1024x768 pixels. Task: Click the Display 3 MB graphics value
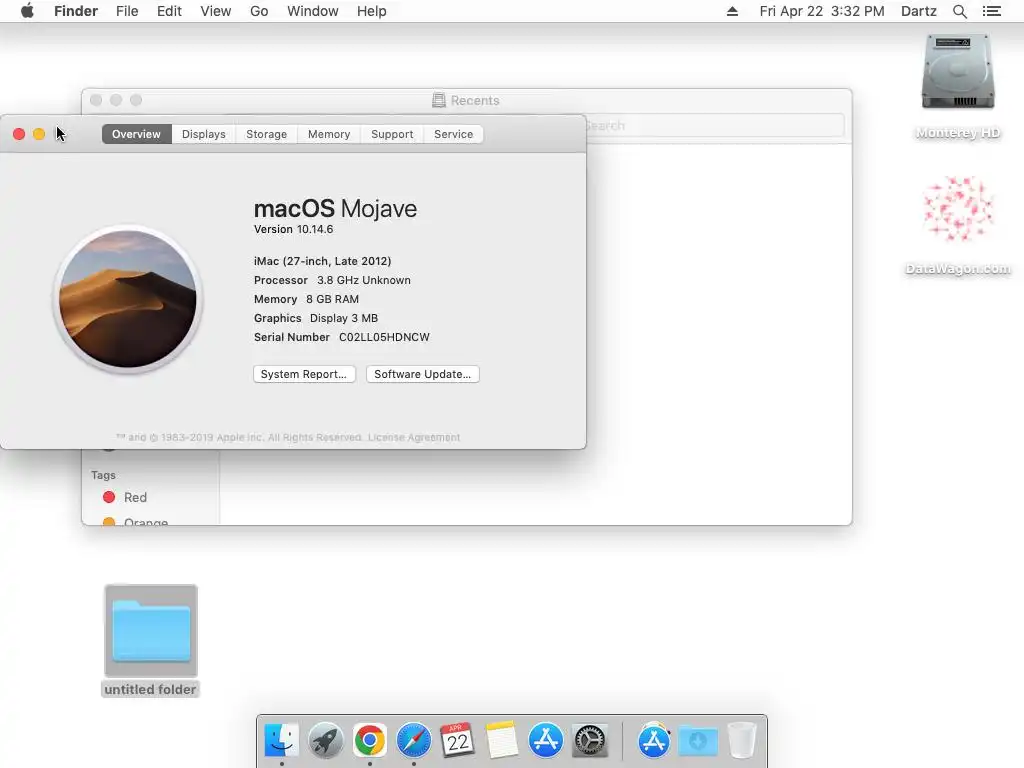click(x=344, y=318)
